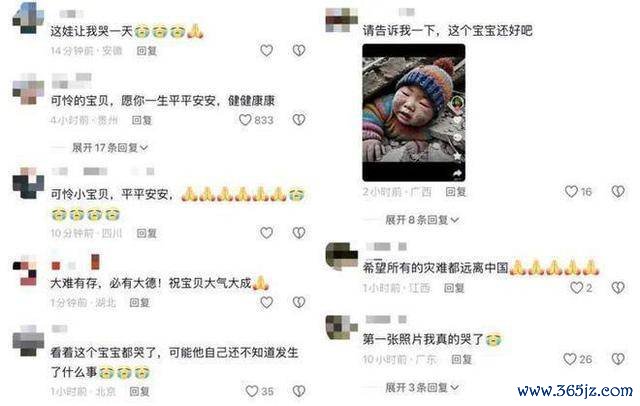Expand 展开8条回复 under the image comment
640x406 pixels.
coord(422,220)
